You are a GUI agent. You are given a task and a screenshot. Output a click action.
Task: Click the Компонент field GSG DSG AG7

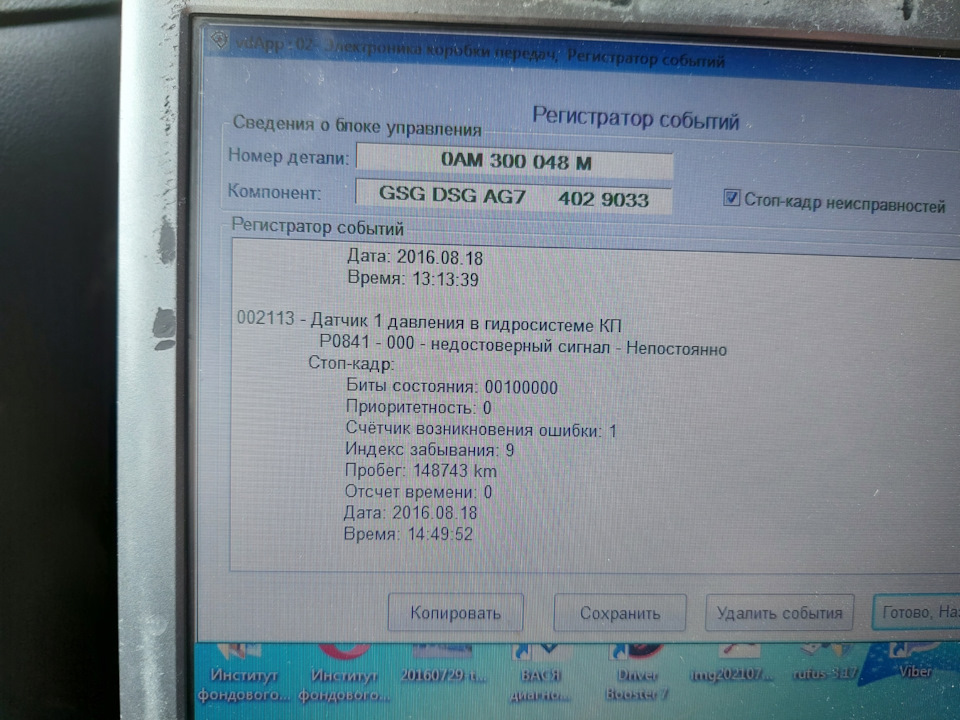[513, 197]
